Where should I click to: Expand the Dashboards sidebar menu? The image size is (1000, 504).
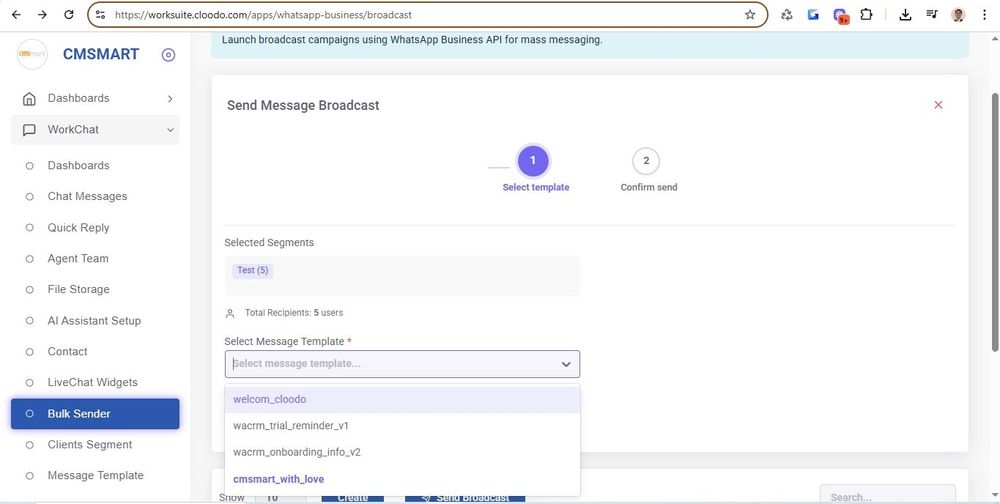(x=95, y=98)
